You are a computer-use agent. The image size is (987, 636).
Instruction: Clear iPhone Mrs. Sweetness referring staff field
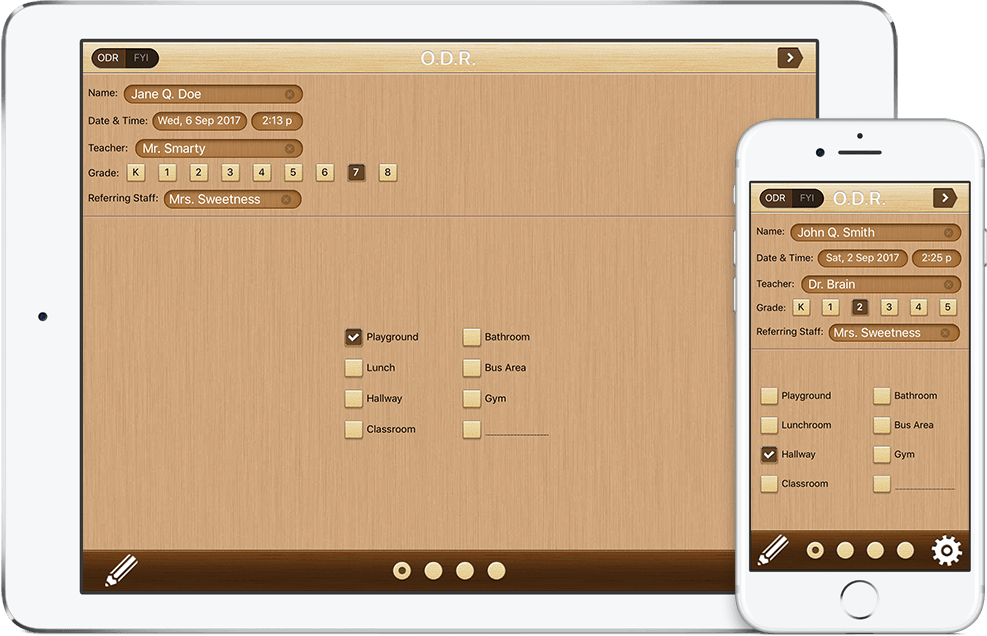pos(945,333)
